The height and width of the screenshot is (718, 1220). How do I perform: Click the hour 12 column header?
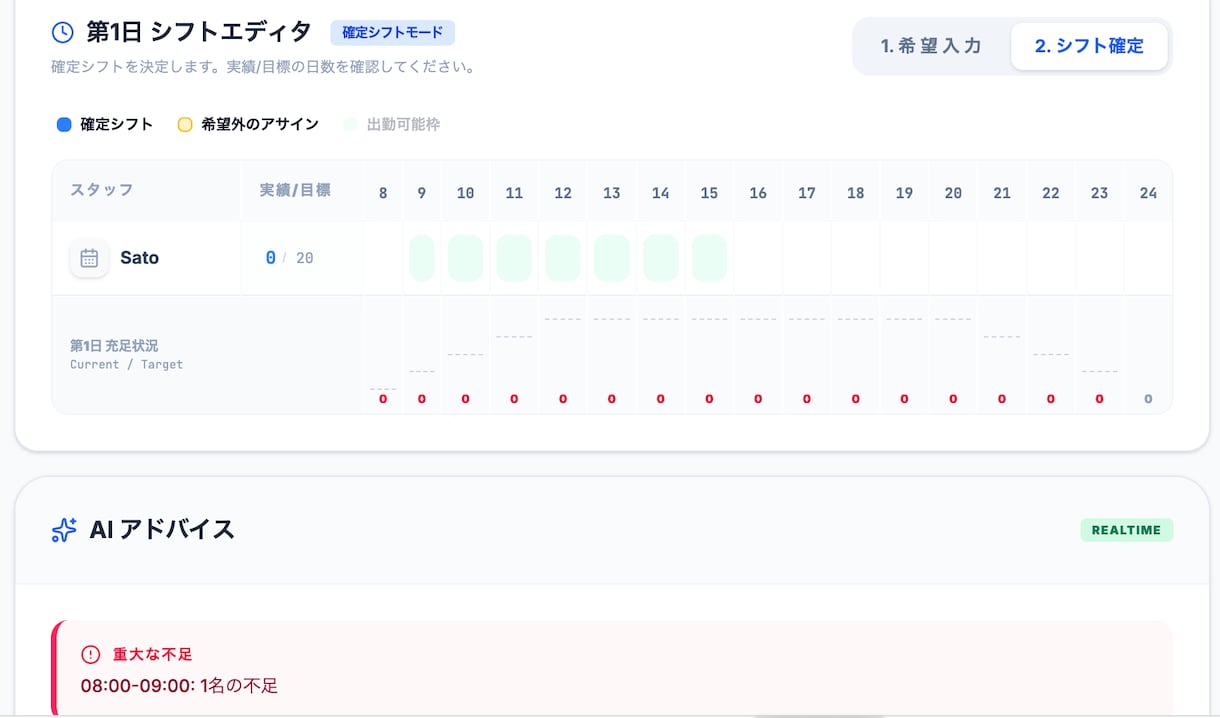tap(563, 193)
